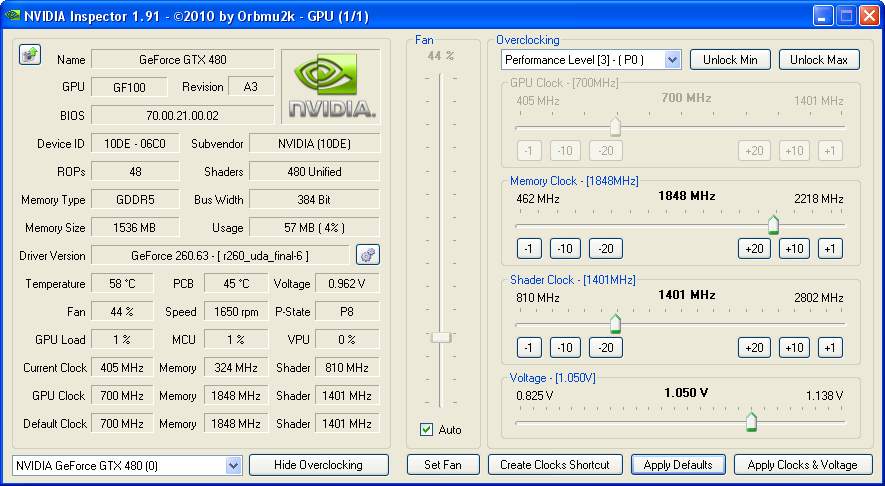Click the disabled GPU Clock -20 button
The image size is (885, 486).
[x=606, y=151]
